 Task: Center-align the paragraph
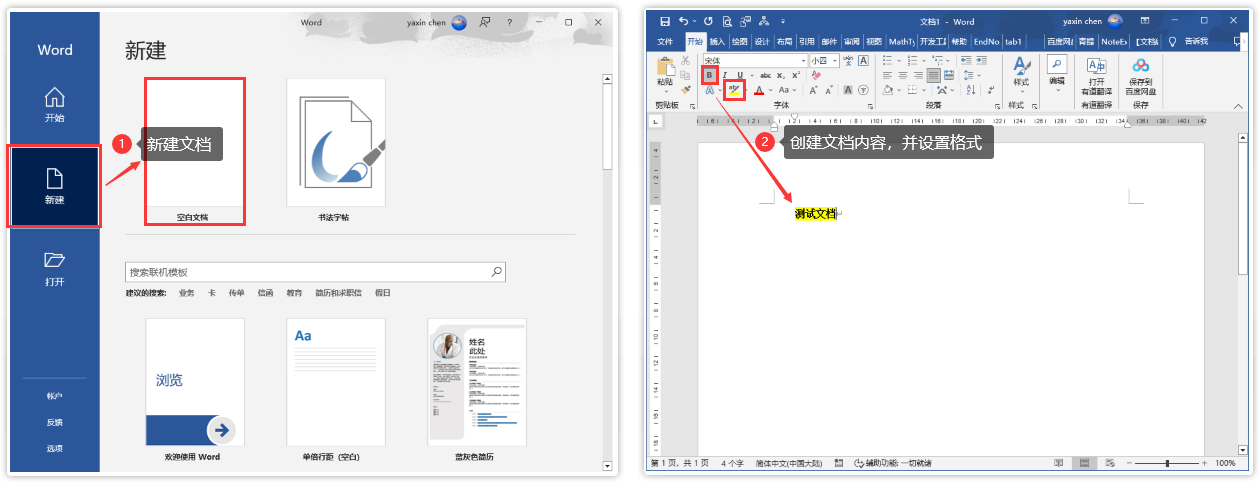click(x=903, y=75)
